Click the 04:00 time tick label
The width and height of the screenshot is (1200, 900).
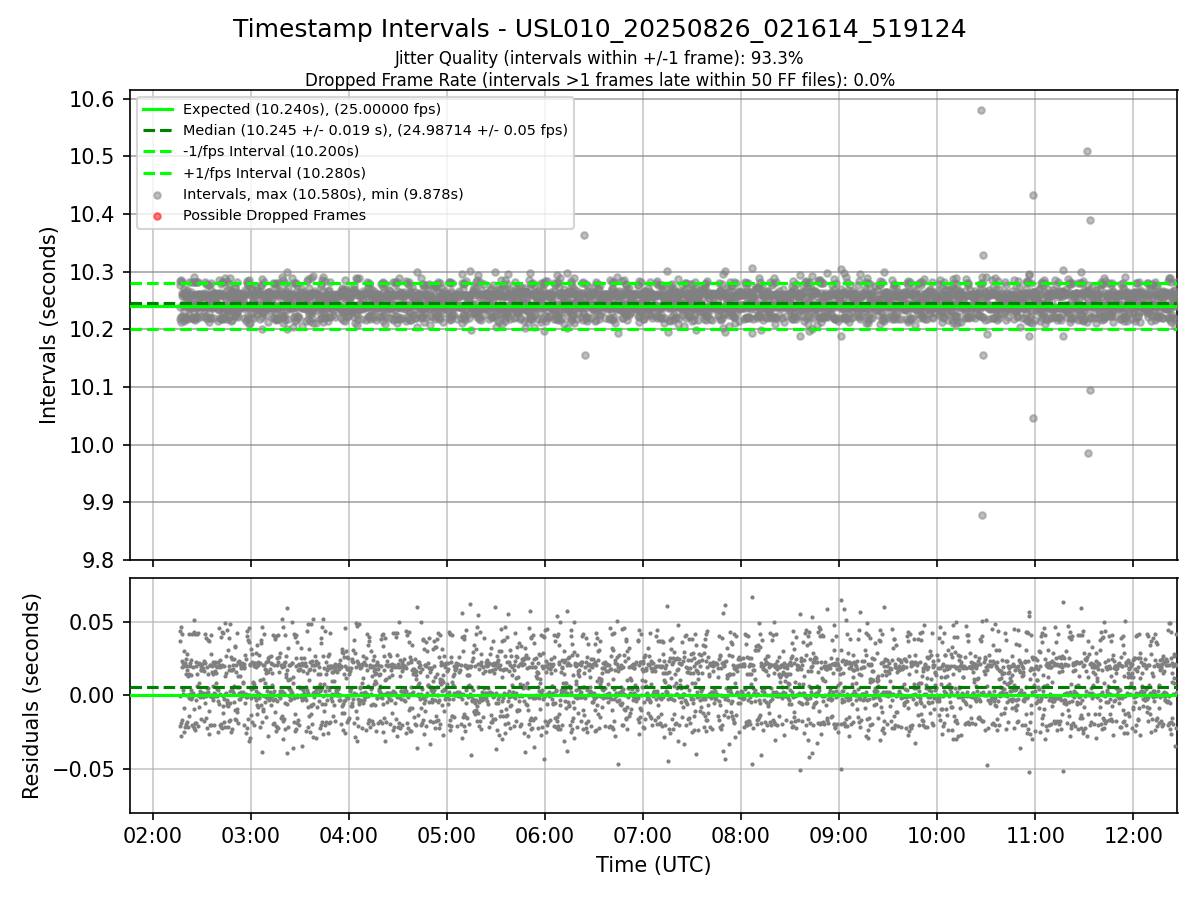pyautogui.click(x=349, y=834)
